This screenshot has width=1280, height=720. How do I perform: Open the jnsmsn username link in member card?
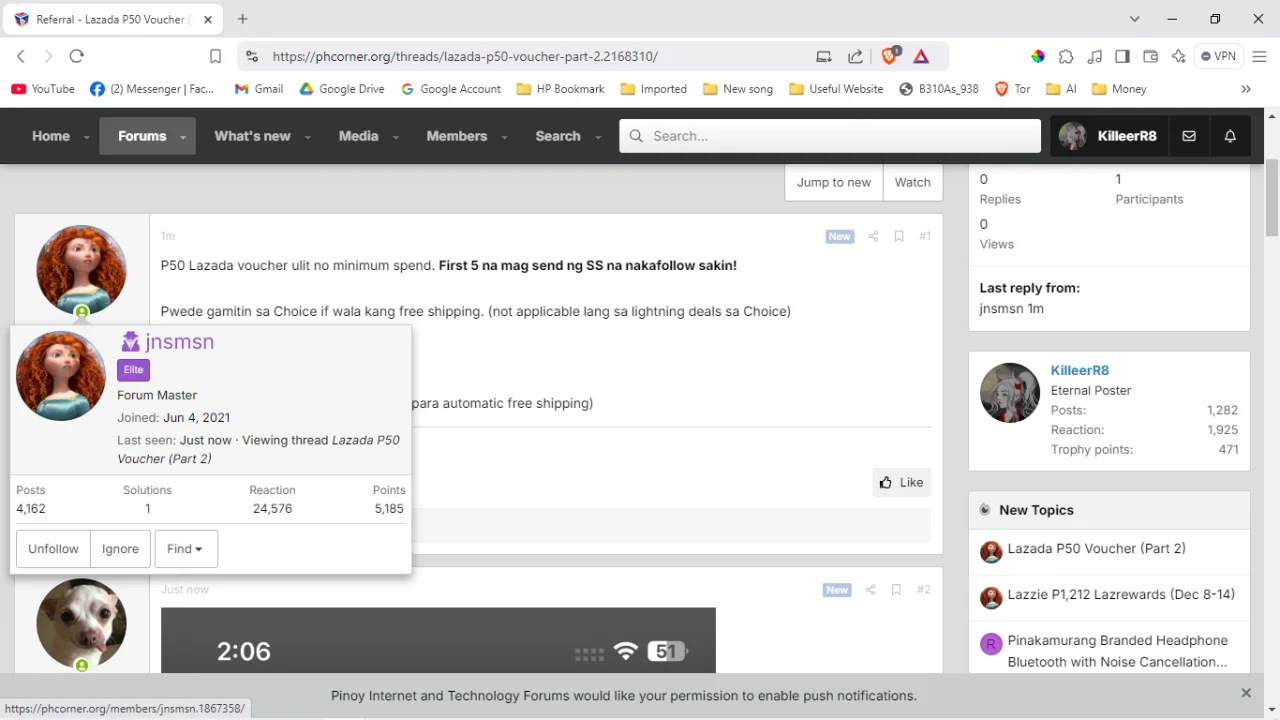pyautogui.click(x=180, y=342)
